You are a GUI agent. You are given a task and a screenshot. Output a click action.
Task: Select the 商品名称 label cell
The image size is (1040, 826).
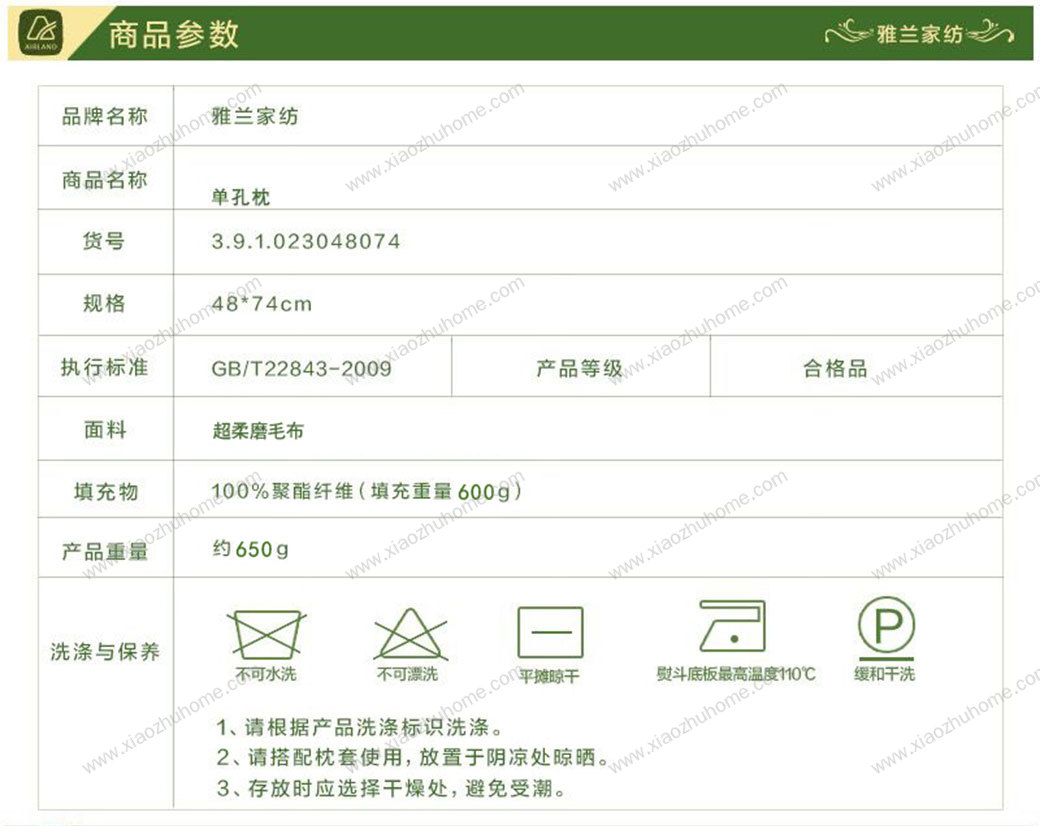pos(105,178)
